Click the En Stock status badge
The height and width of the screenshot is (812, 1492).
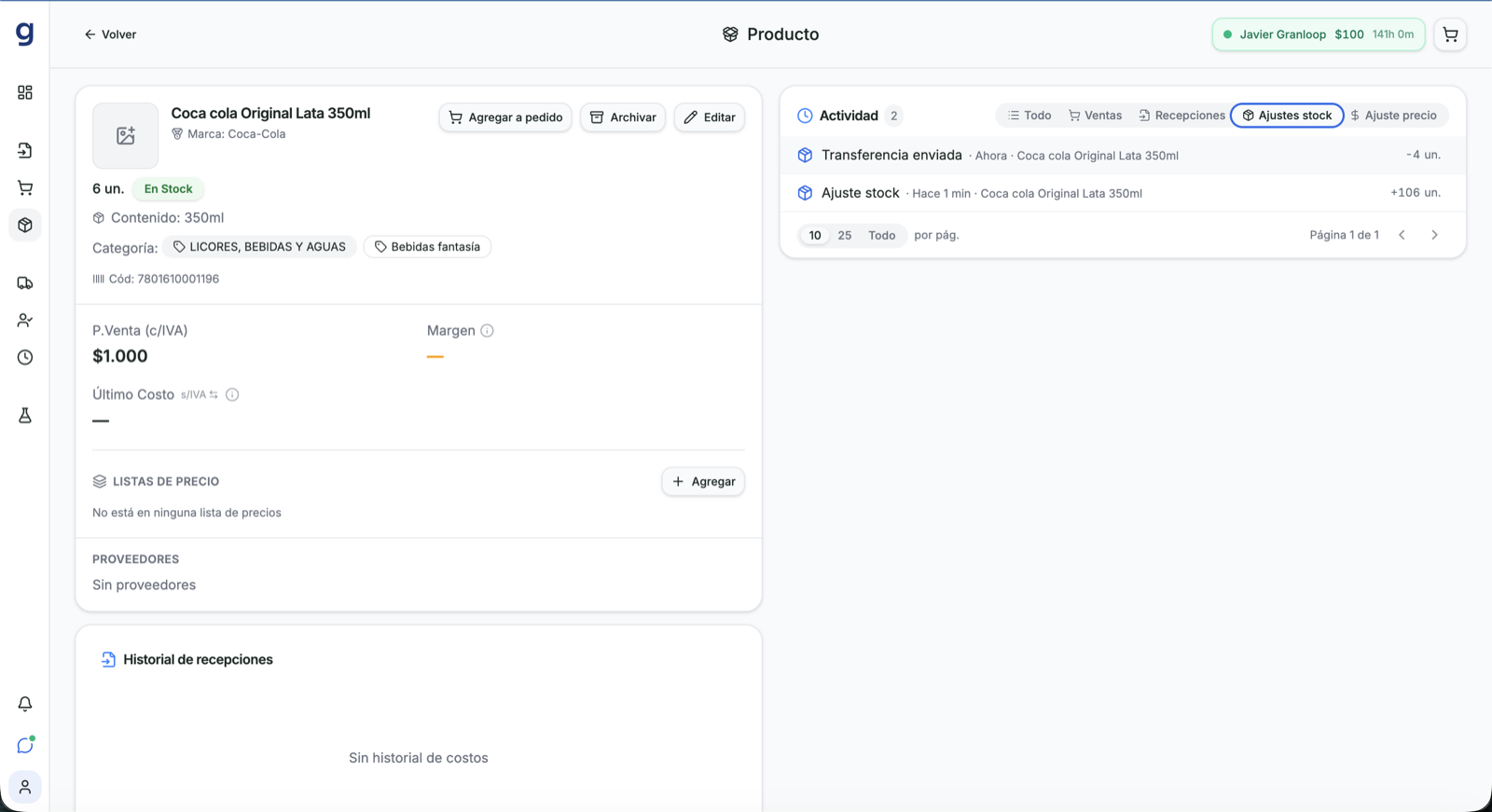click(x=168, y=189)
